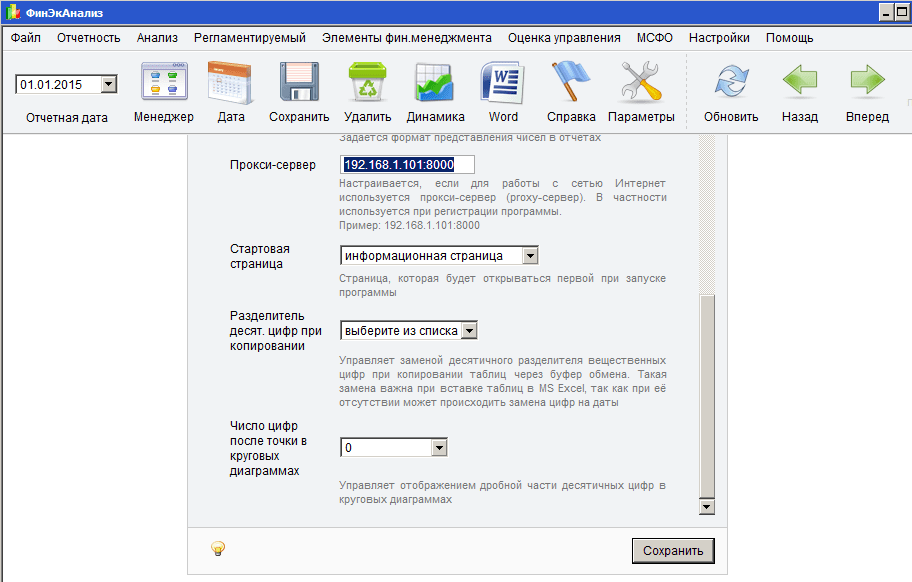Click the Прокси-сервер input field

click(407, 165)
